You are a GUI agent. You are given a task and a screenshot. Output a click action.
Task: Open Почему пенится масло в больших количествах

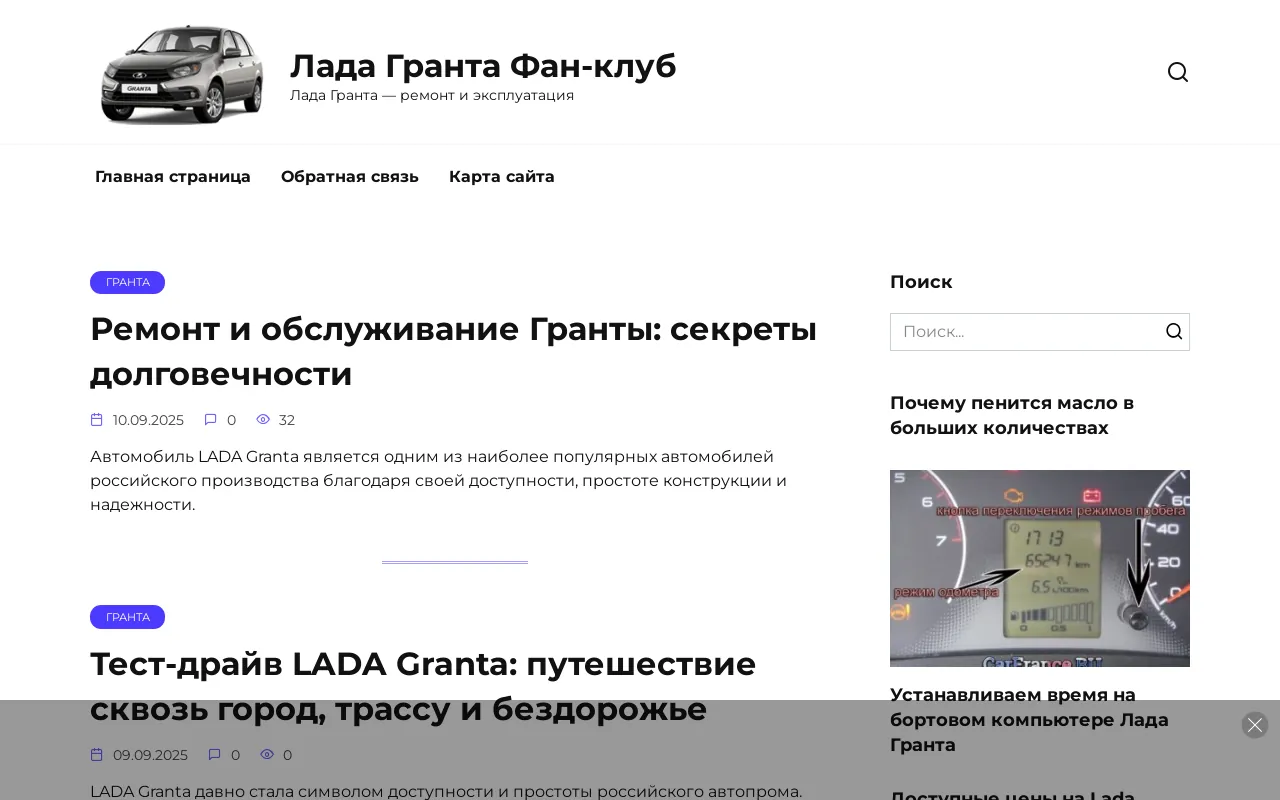point(1012,415)
